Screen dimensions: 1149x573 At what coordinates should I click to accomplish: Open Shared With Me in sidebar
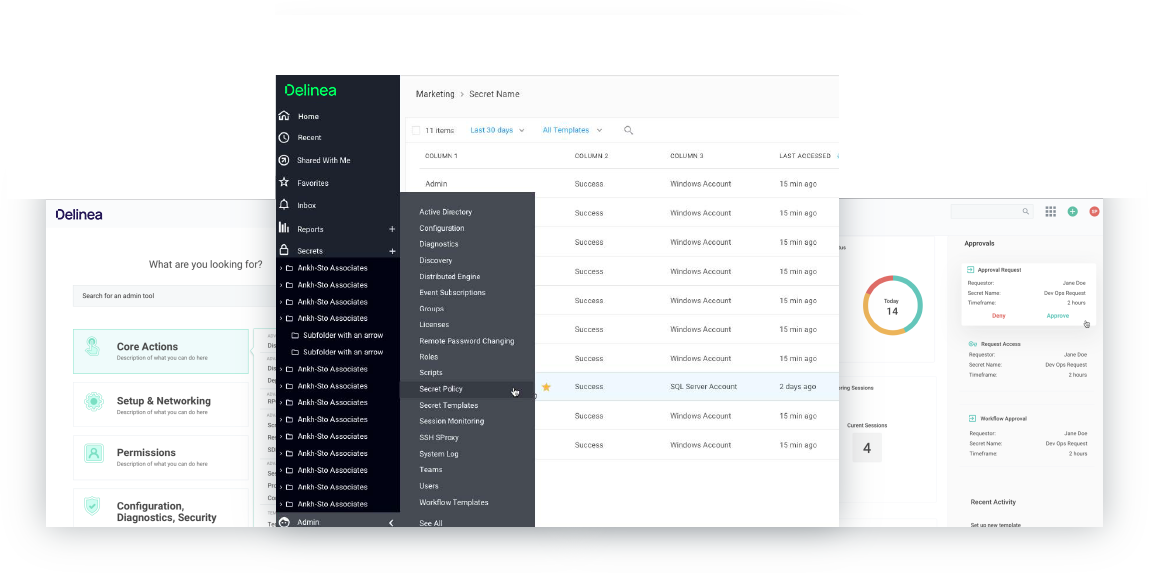coord(323,160)
